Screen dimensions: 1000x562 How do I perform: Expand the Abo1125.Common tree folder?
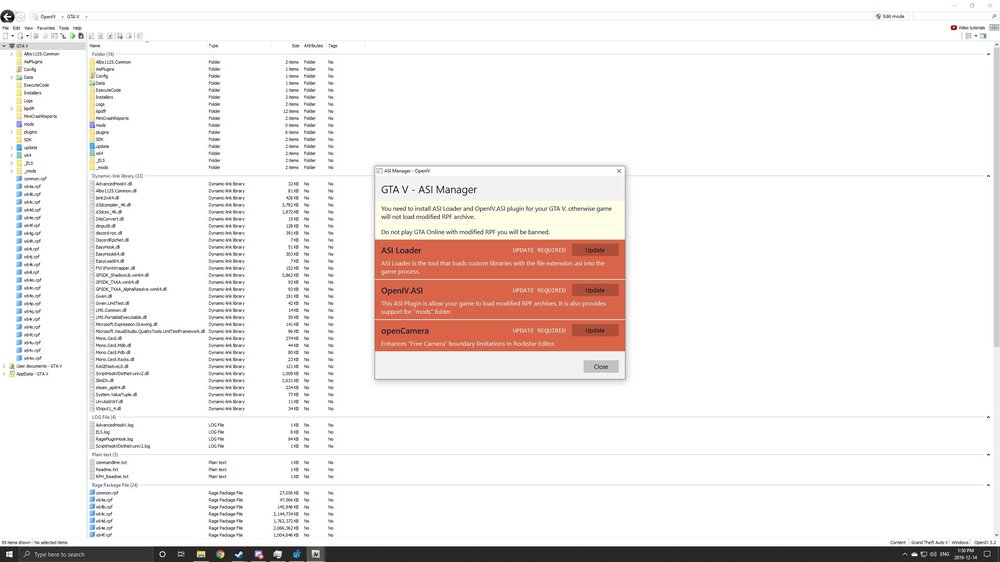pyautogui.click(x=11, y=54)
